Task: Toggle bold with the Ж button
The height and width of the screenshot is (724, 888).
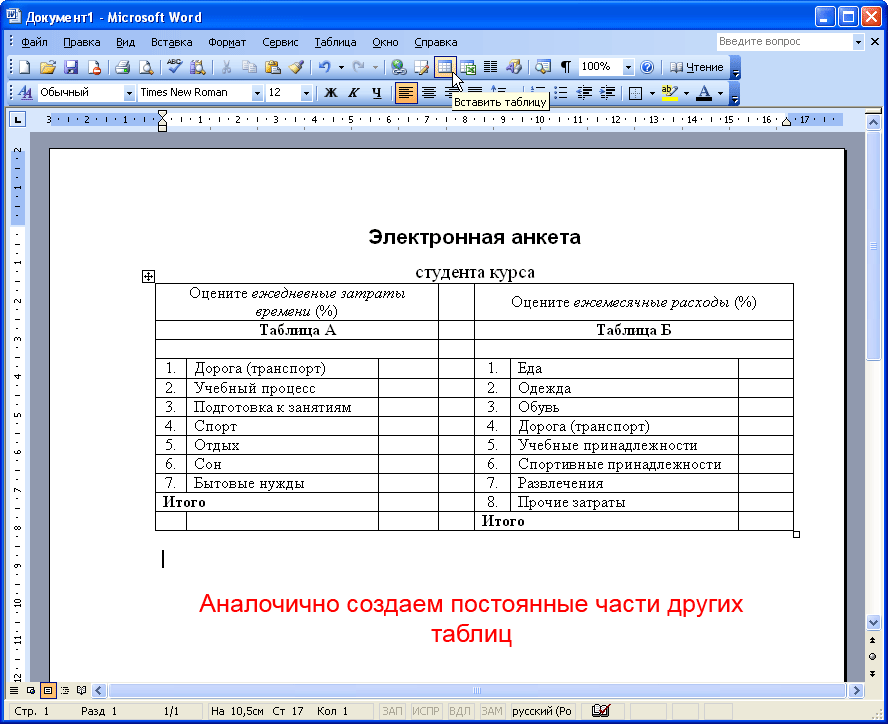Action: 331,92
